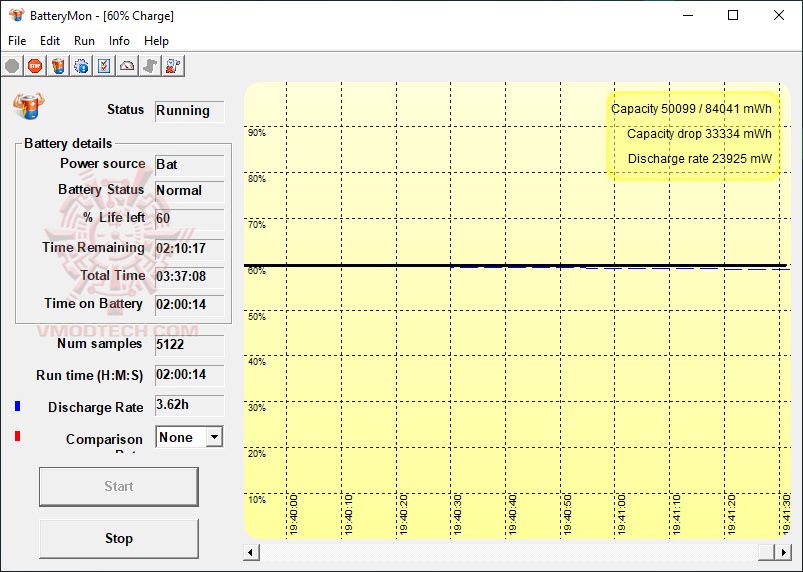
Task: Click Time on Battery value 02:00:14
Action: point(189,305)
